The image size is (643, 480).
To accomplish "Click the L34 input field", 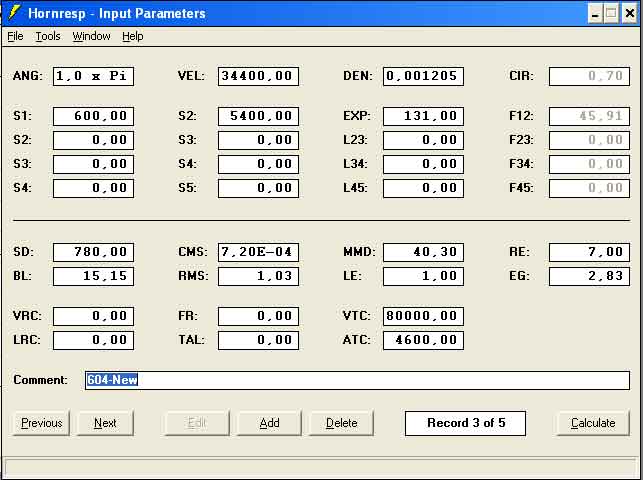I will [423, 164].
